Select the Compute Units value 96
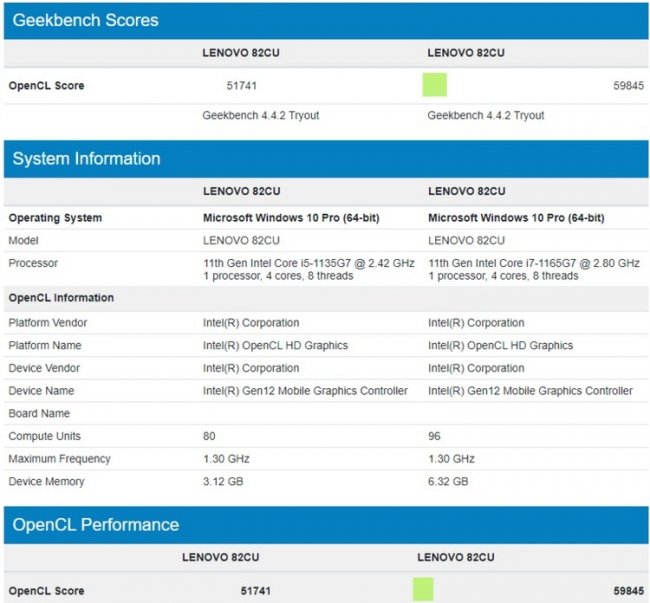 point(434,436)
